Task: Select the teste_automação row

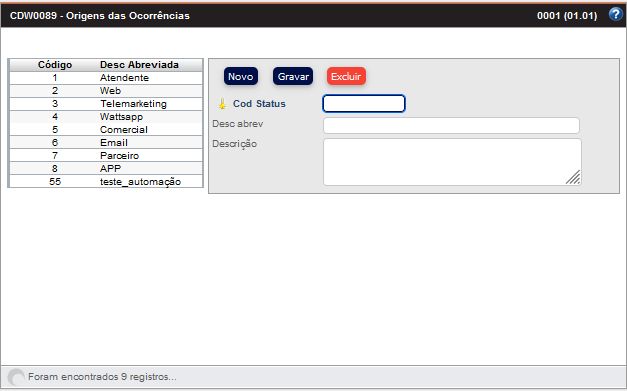Action: 106,182
